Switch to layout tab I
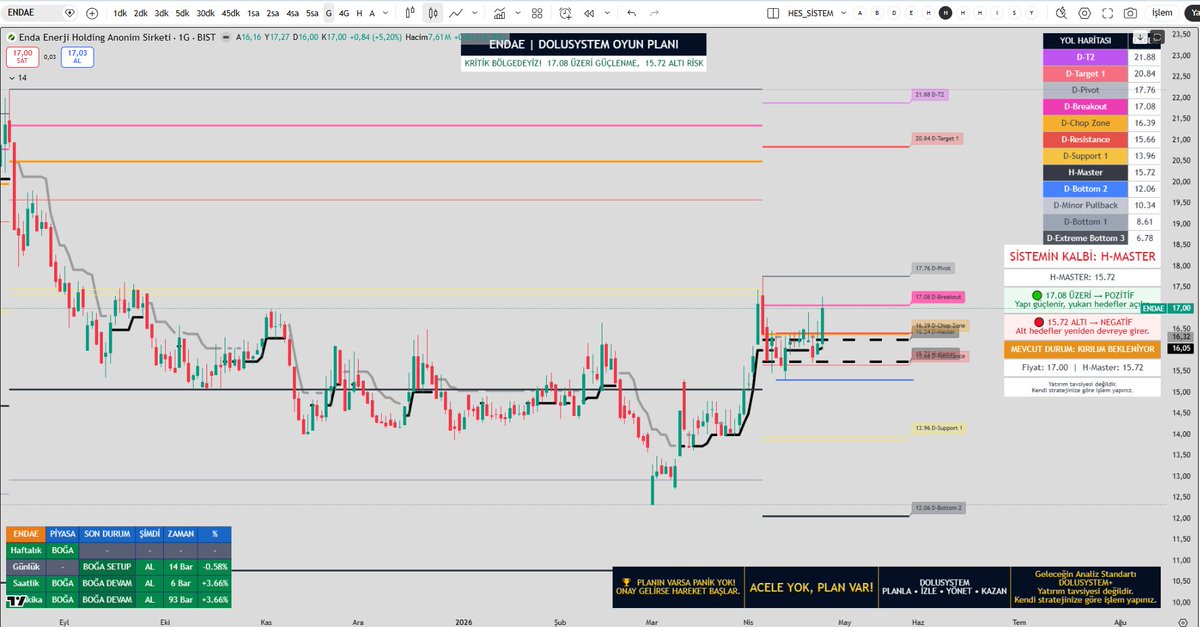 click(x=996, y=14)
